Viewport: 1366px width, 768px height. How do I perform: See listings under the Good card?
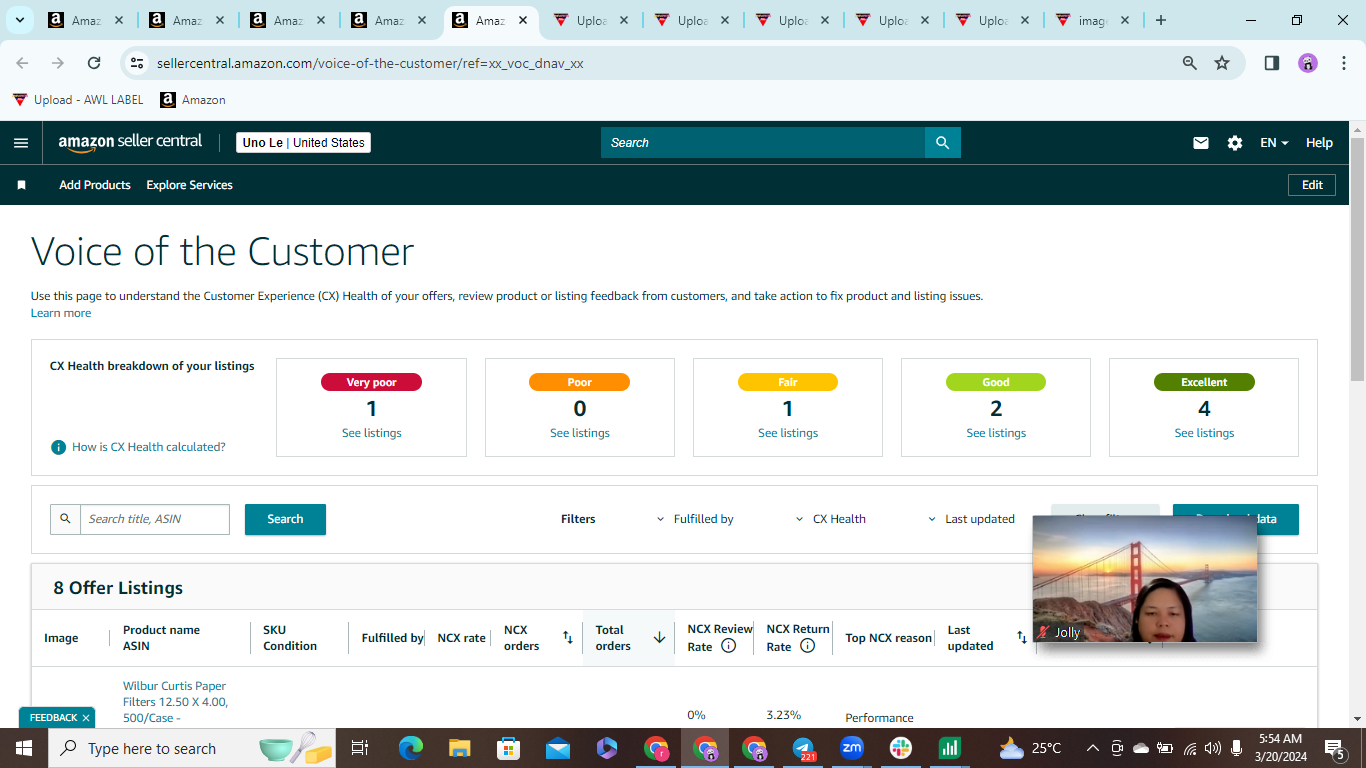(996, 433)
